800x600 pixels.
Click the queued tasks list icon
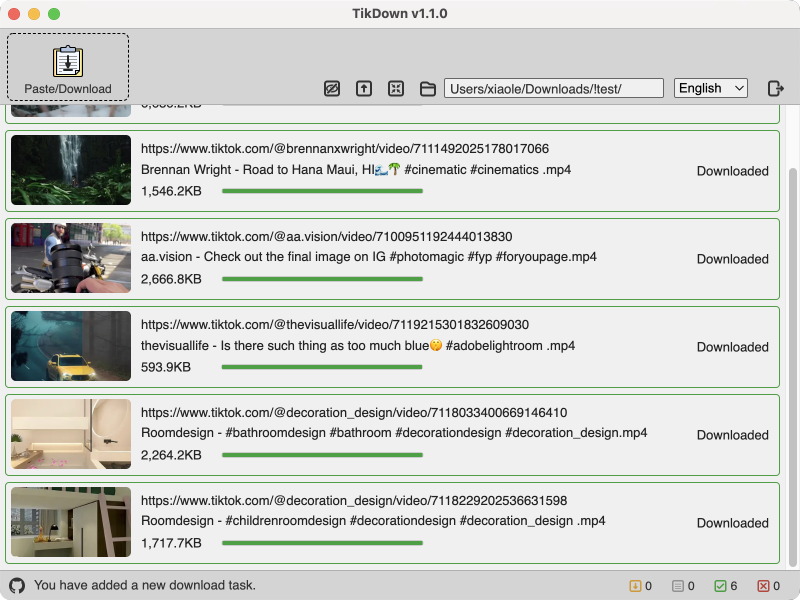point(678,586)
